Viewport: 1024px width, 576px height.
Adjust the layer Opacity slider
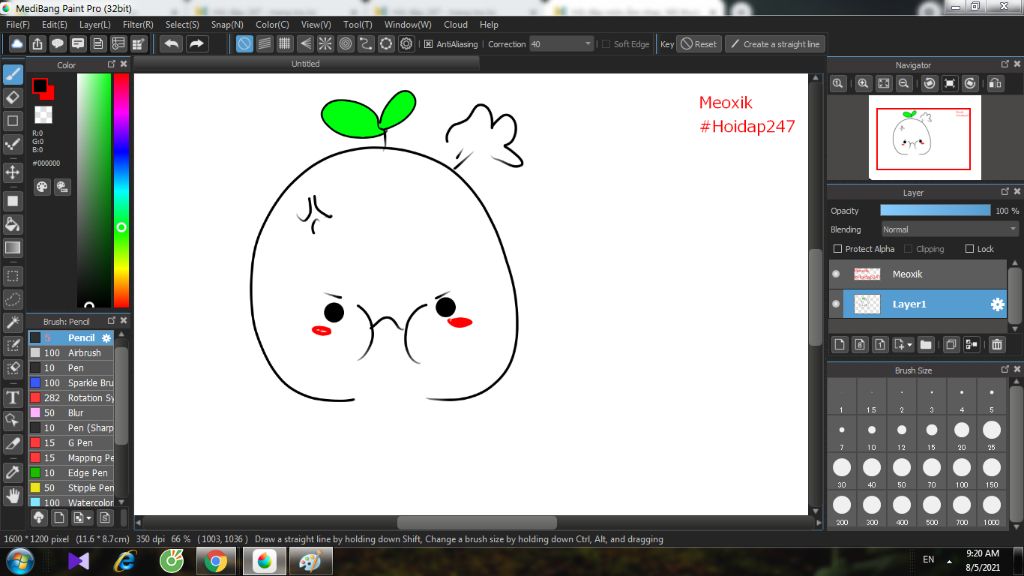[935, 211]
